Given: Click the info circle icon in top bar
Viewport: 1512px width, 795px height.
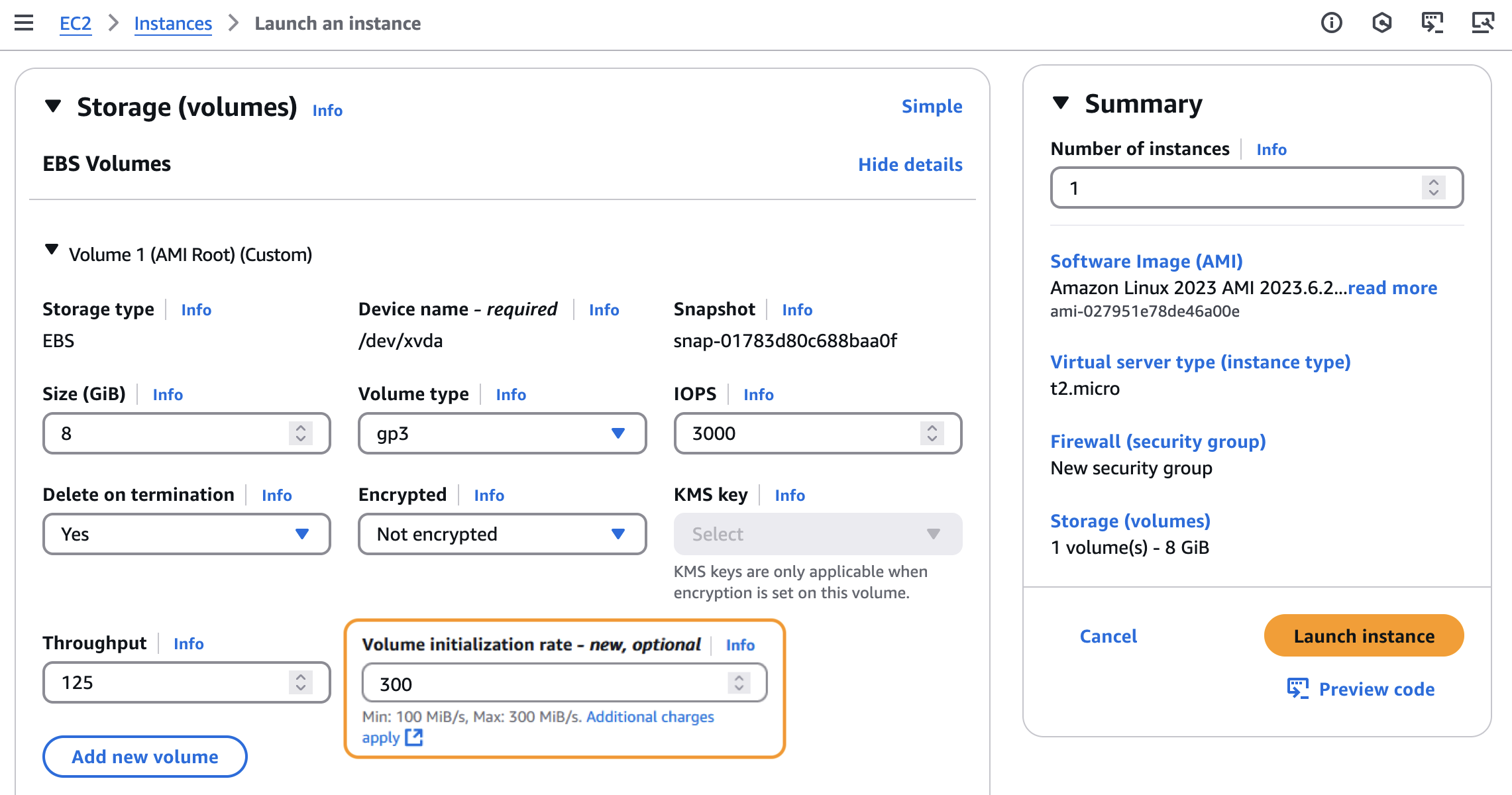Looking at the screenshot, I should click(1331, 23).
